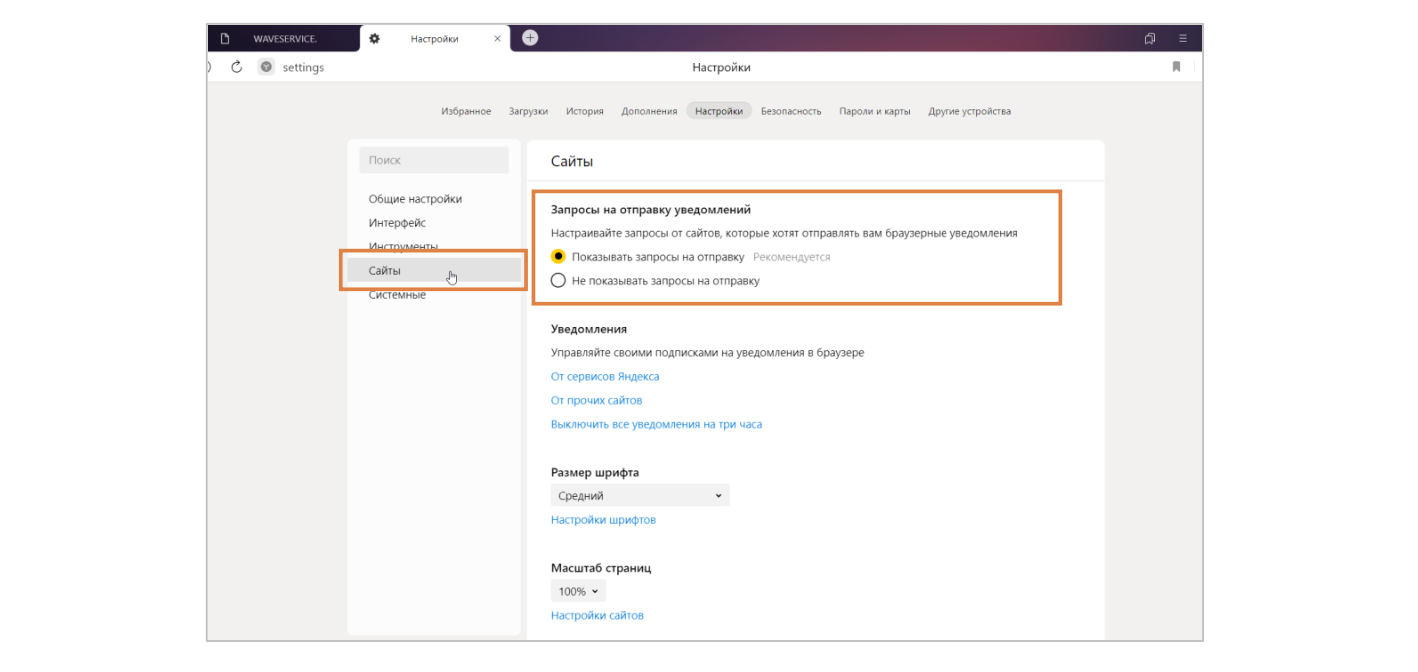Click the Размер шрифта label
This screenshot has width=1418, height=672.
click(595, 473)
